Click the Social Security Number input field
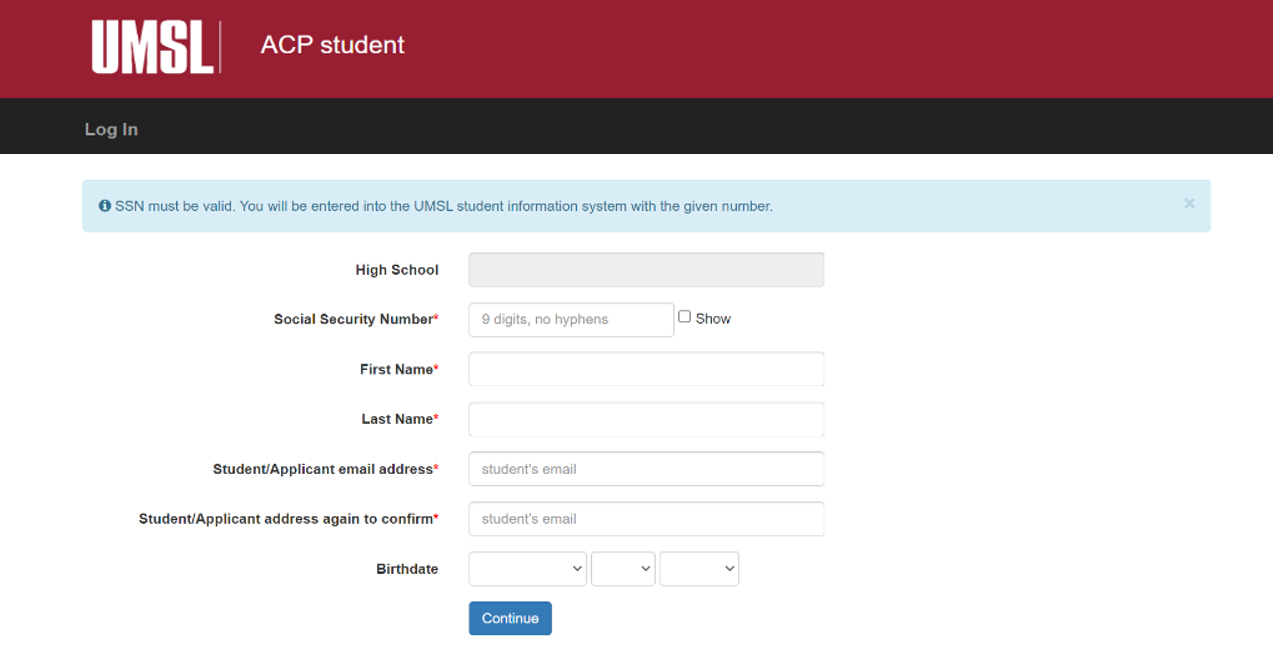The height and width of the screenshot is (666, 1273). 570,319
